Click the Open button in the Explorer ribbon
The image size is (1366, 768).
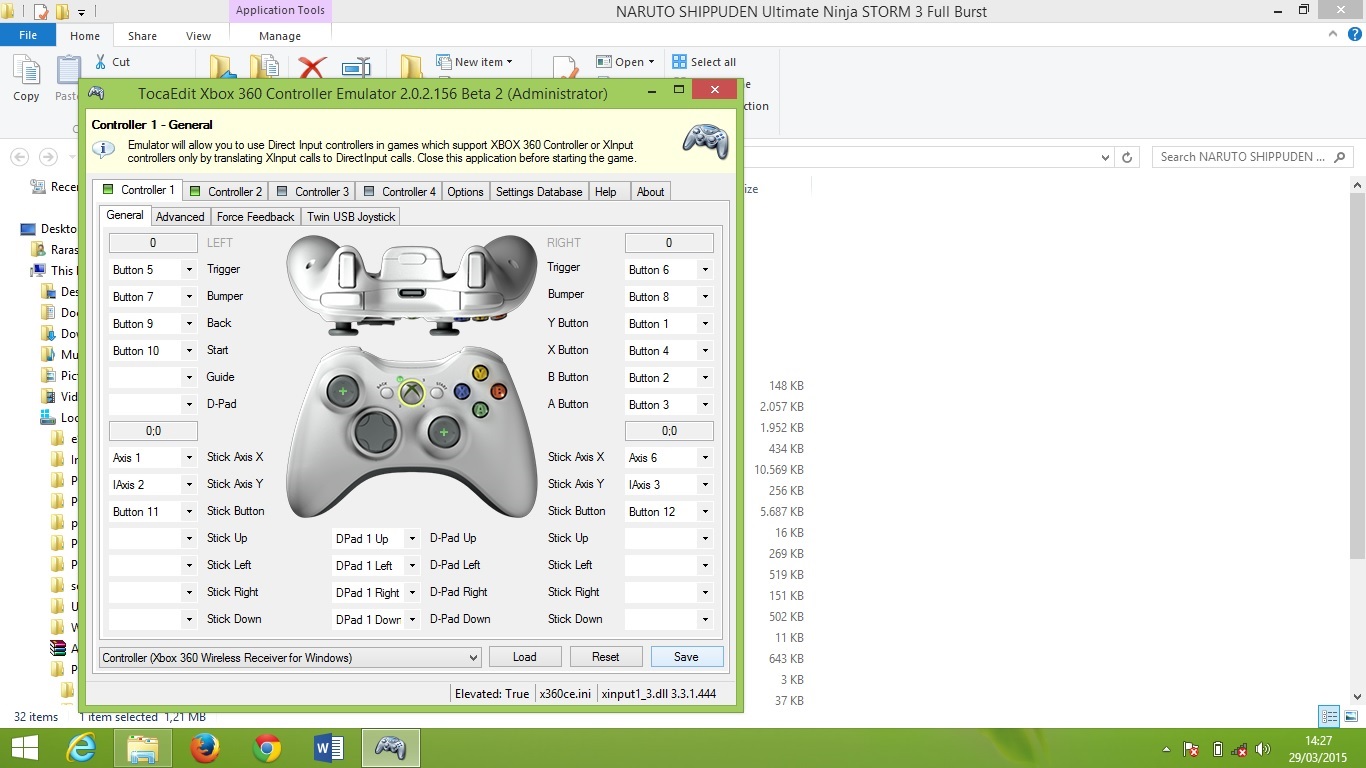[625, 62]
